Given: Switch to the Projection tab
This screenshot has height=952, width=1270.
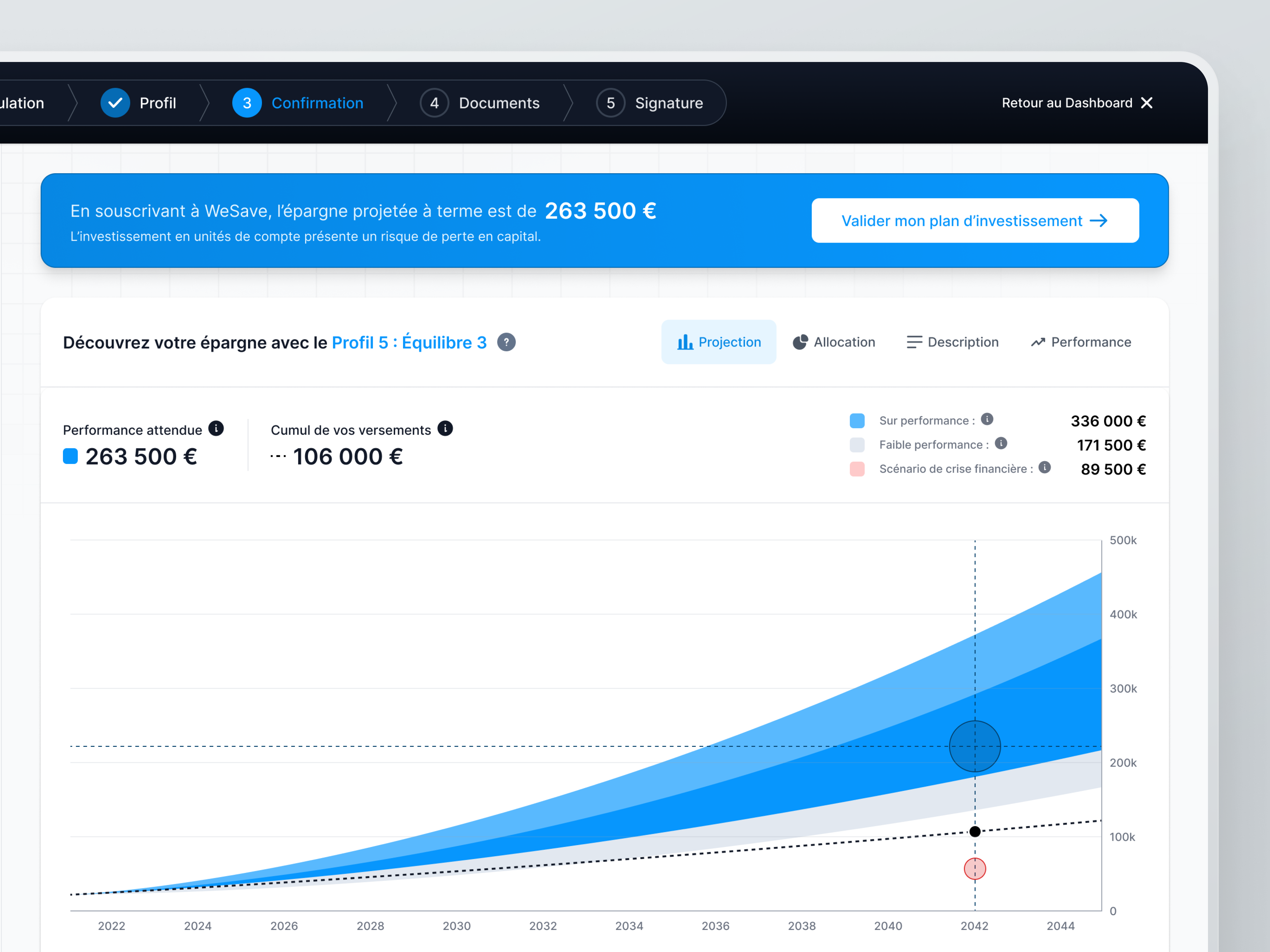Looking at the screenshot, I should coord(718,342).
